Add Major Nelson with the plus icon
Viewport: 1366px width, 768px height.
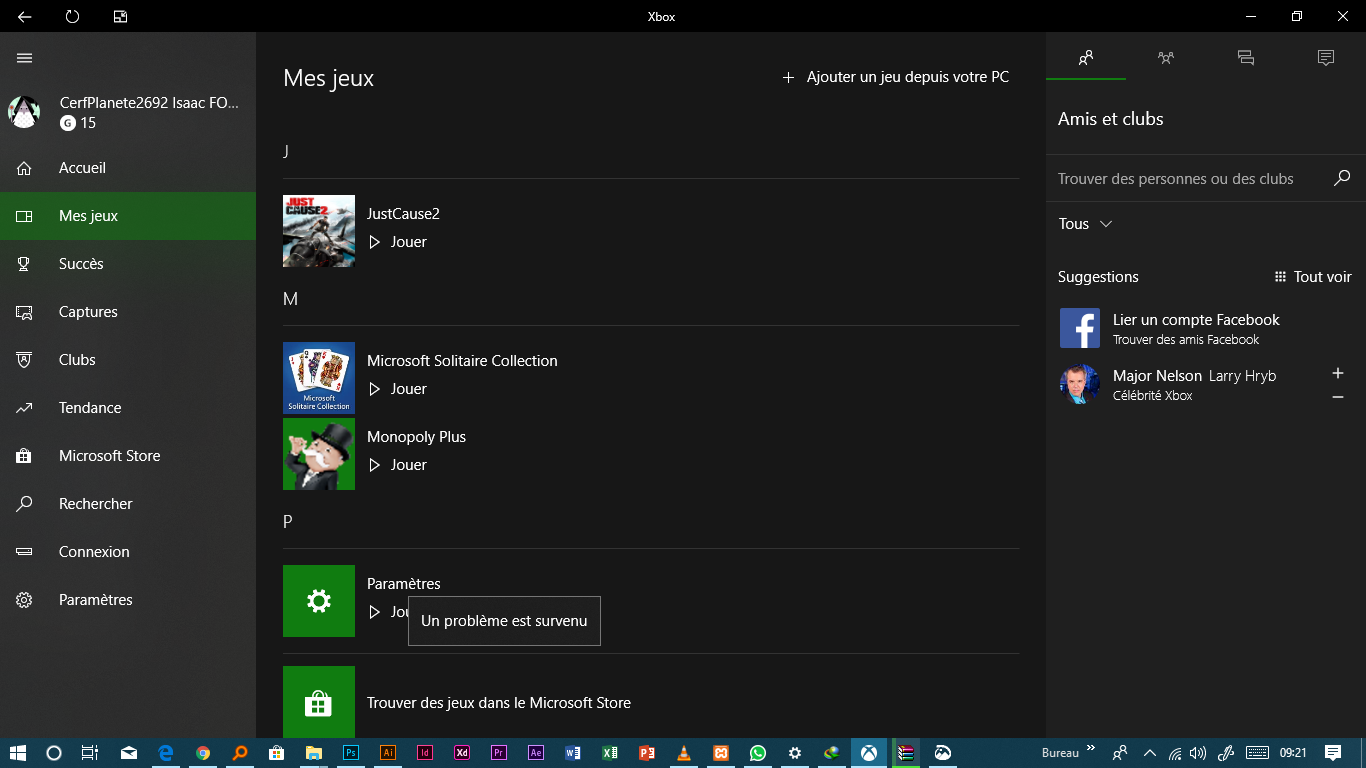pyautogui.click(x=1338, y=373)
